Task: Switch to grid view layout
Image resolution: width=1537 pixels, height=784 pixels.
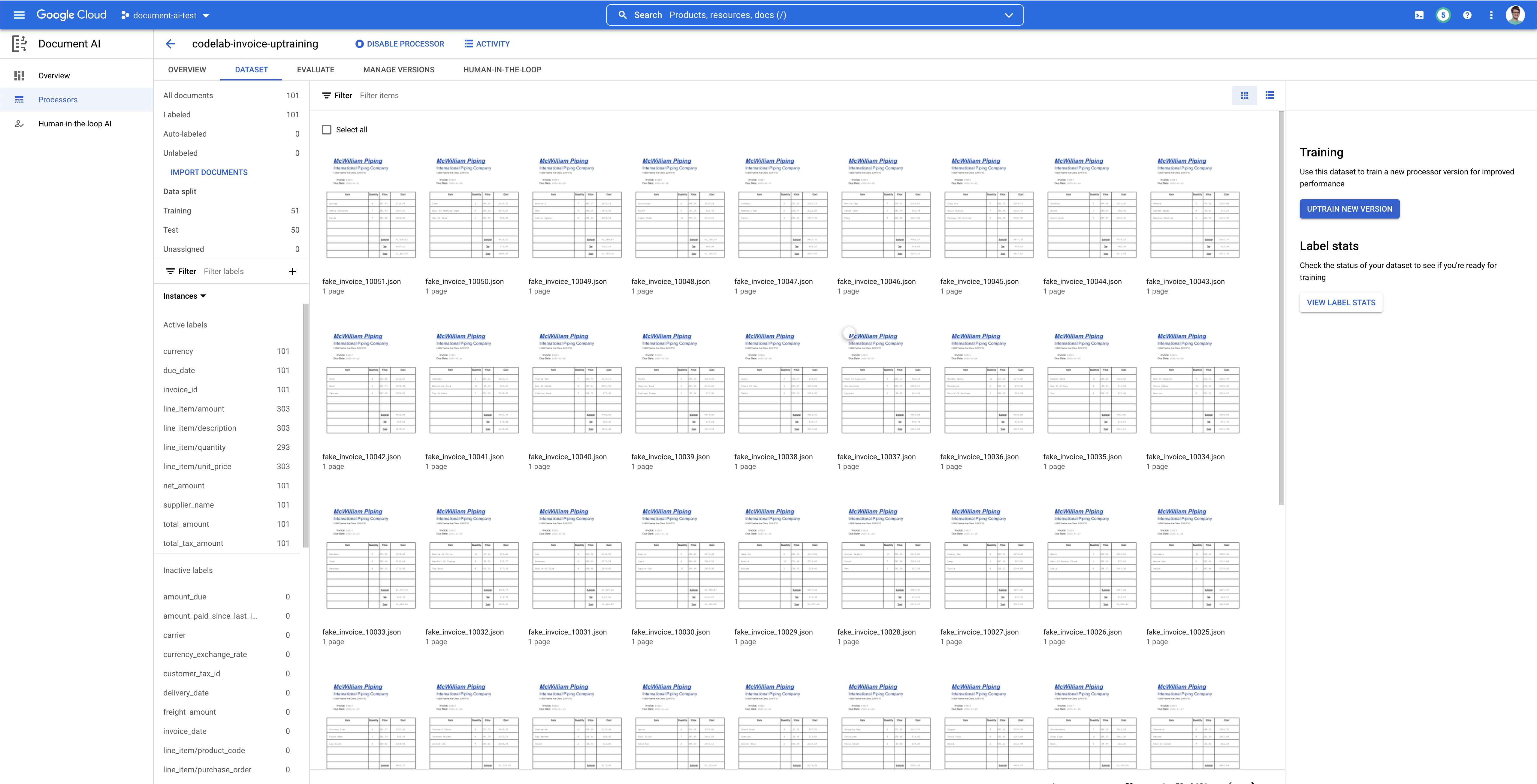Action: point(1244,95)
